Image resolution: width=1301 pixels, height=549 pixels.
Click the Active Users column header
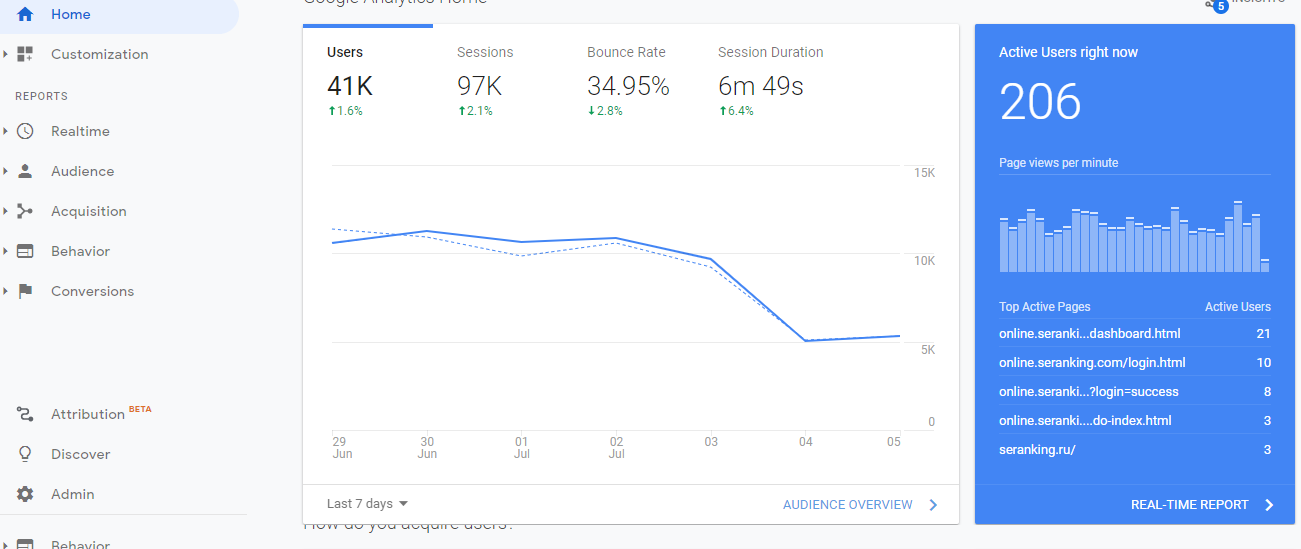click(x=1238, y=307)
